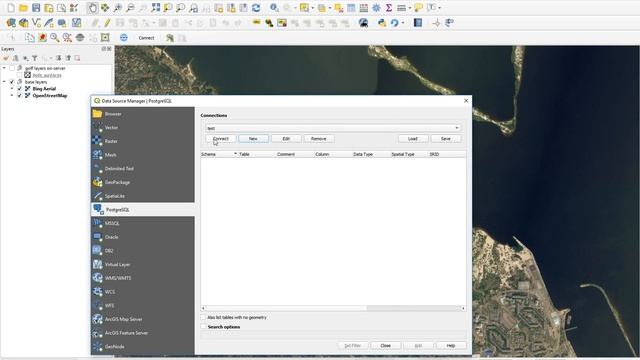Open the dropdown arrow beside the Python refresh icon
640x360 pixels.
[403, 23]
